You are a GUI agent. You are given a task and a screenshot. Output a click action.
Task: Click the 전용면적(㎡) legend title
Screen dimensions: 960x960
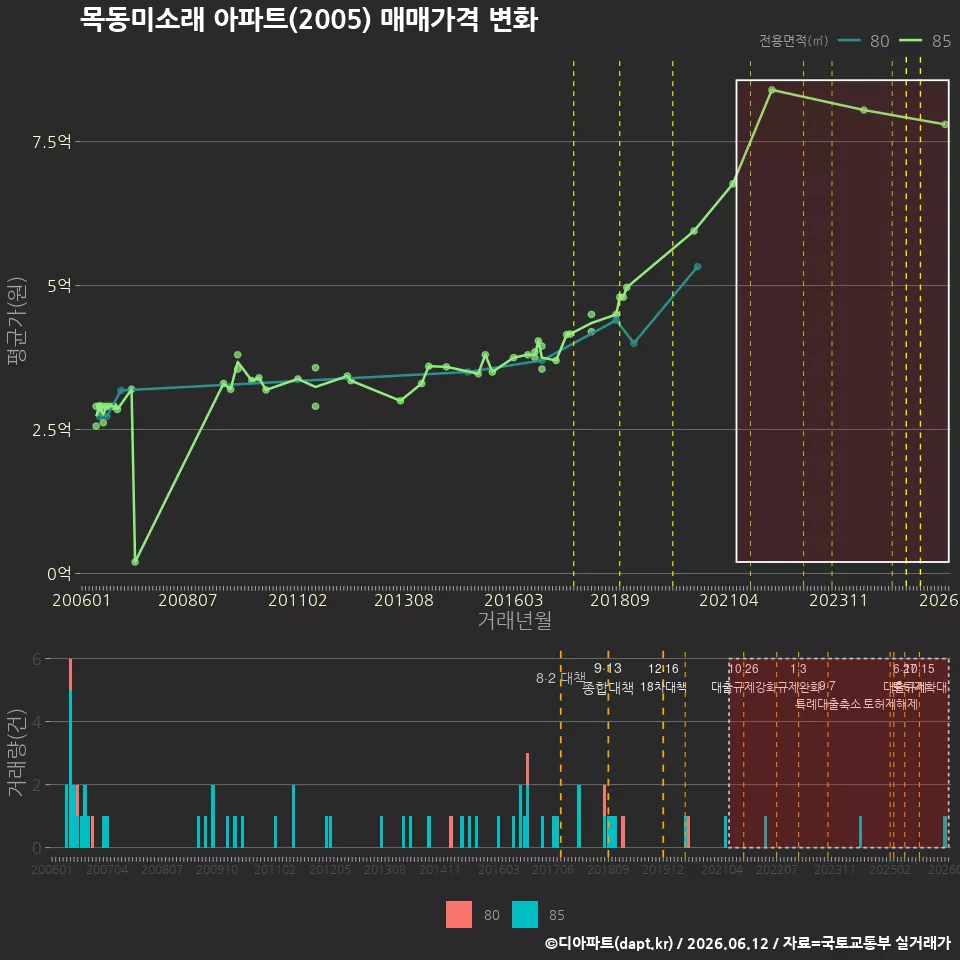pyautogui.click(x=793, y=41)
